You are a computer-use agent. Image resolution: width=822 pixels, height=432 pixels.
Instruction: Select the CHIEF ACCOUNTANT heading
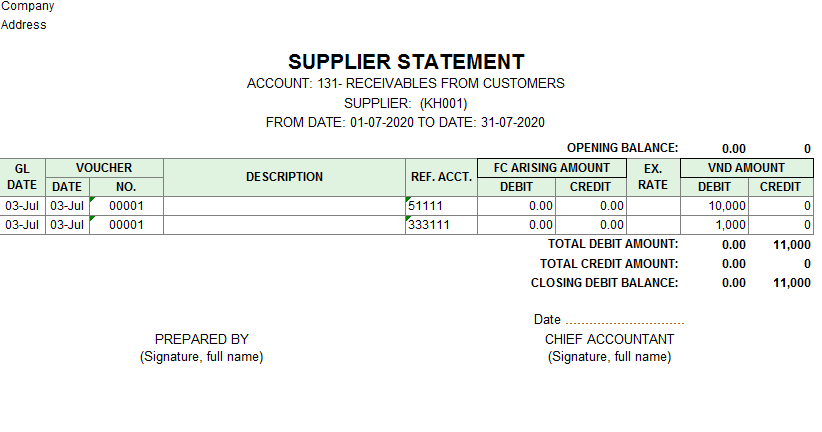pyautogui.click(x=609, y=339)
